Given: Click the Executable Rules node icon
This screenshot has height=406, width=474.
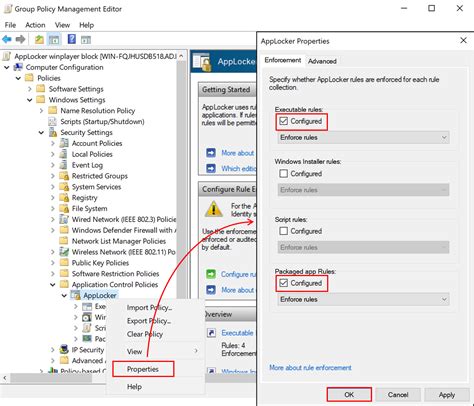Looking at the screenshot, I should point(87,306).
